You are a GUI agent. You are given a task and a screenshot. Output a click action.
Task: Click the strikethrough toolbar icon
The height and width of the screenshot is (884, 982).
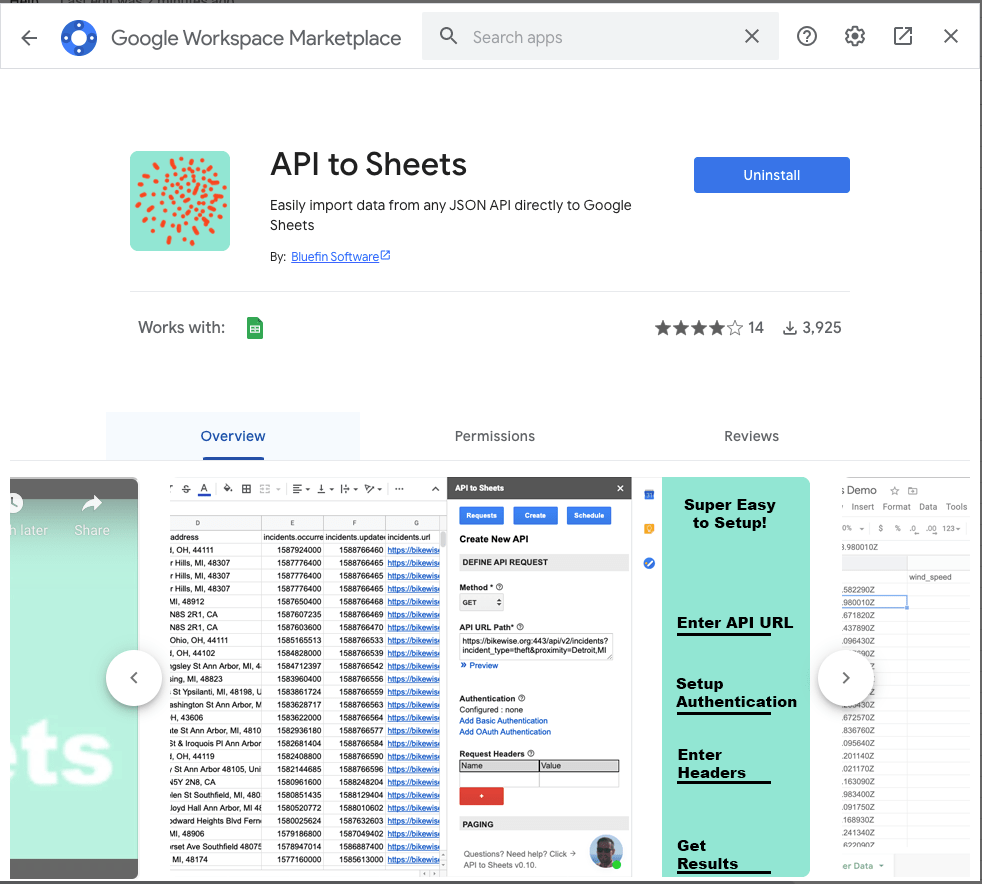click(186, 489)
